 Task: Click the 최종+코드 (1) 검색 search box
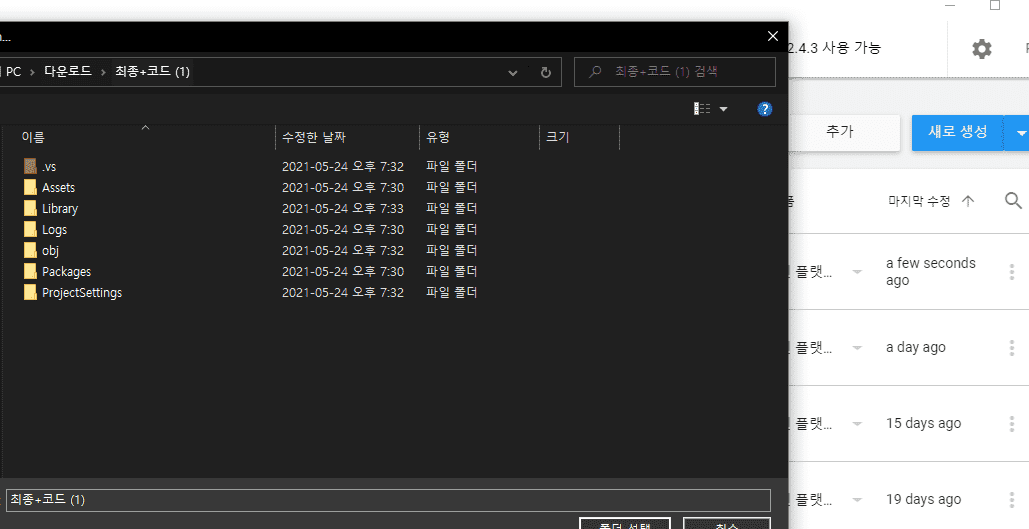[x=675, y=72]
